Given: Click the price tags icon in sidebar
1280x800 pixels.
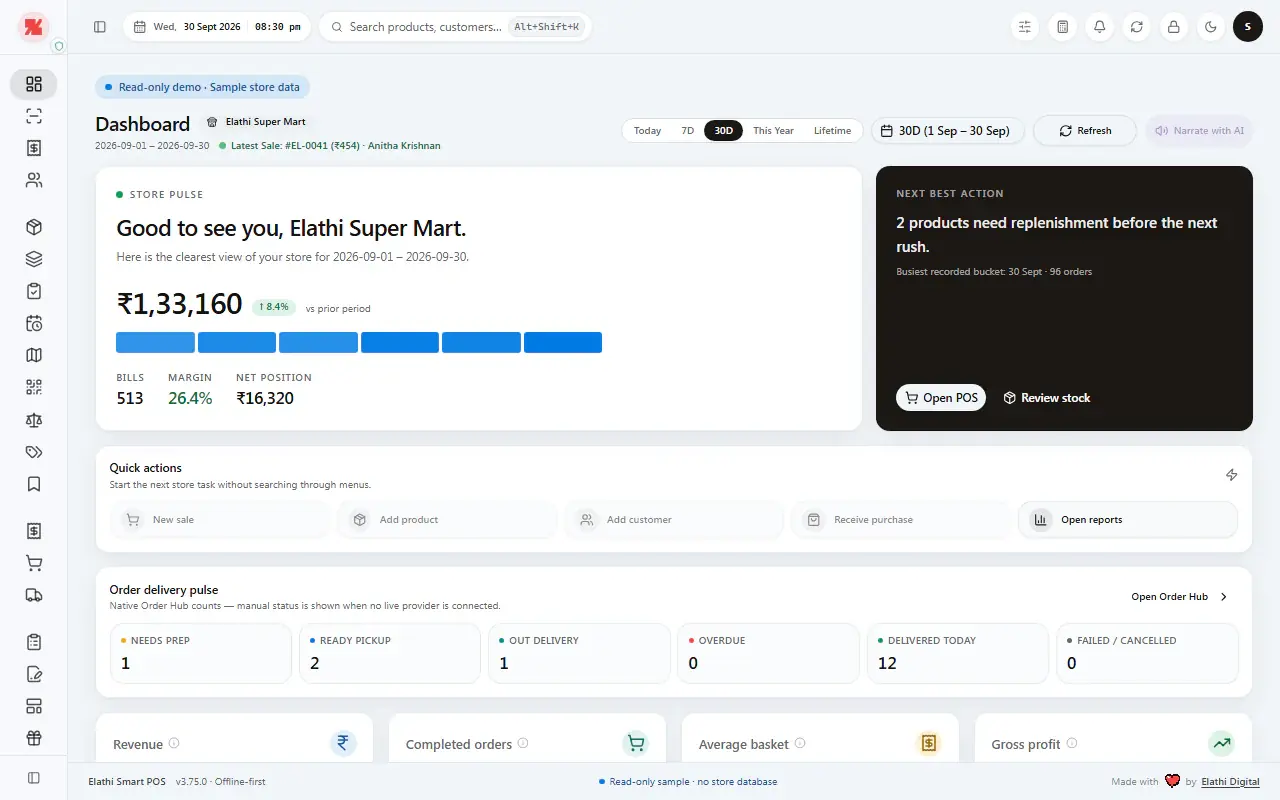Looking at the screenshot, I should pos(34,452).
